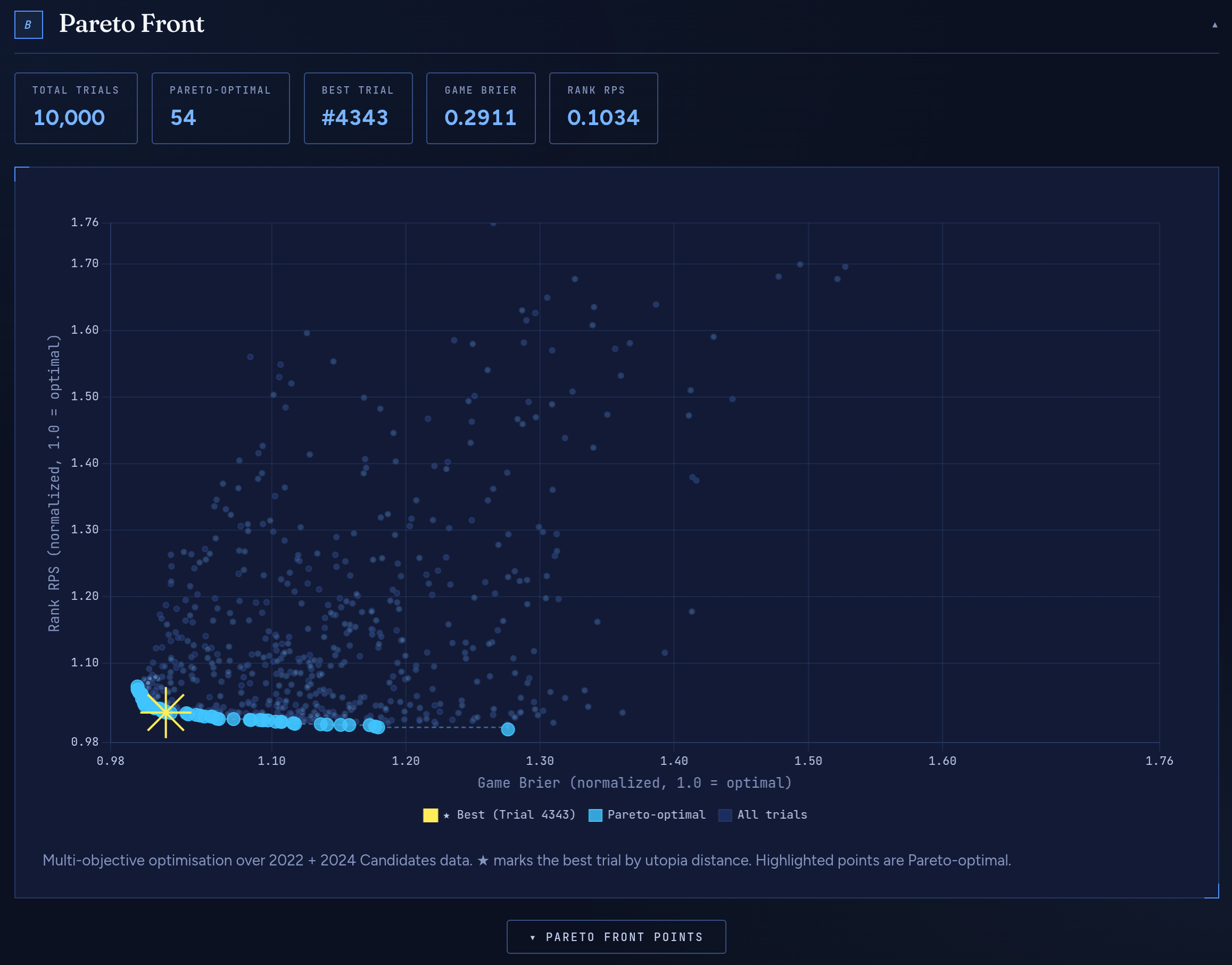Click the rightmost Pareto-optimal point on dashed line
The image size is (1232, 965).
(508, 729)
